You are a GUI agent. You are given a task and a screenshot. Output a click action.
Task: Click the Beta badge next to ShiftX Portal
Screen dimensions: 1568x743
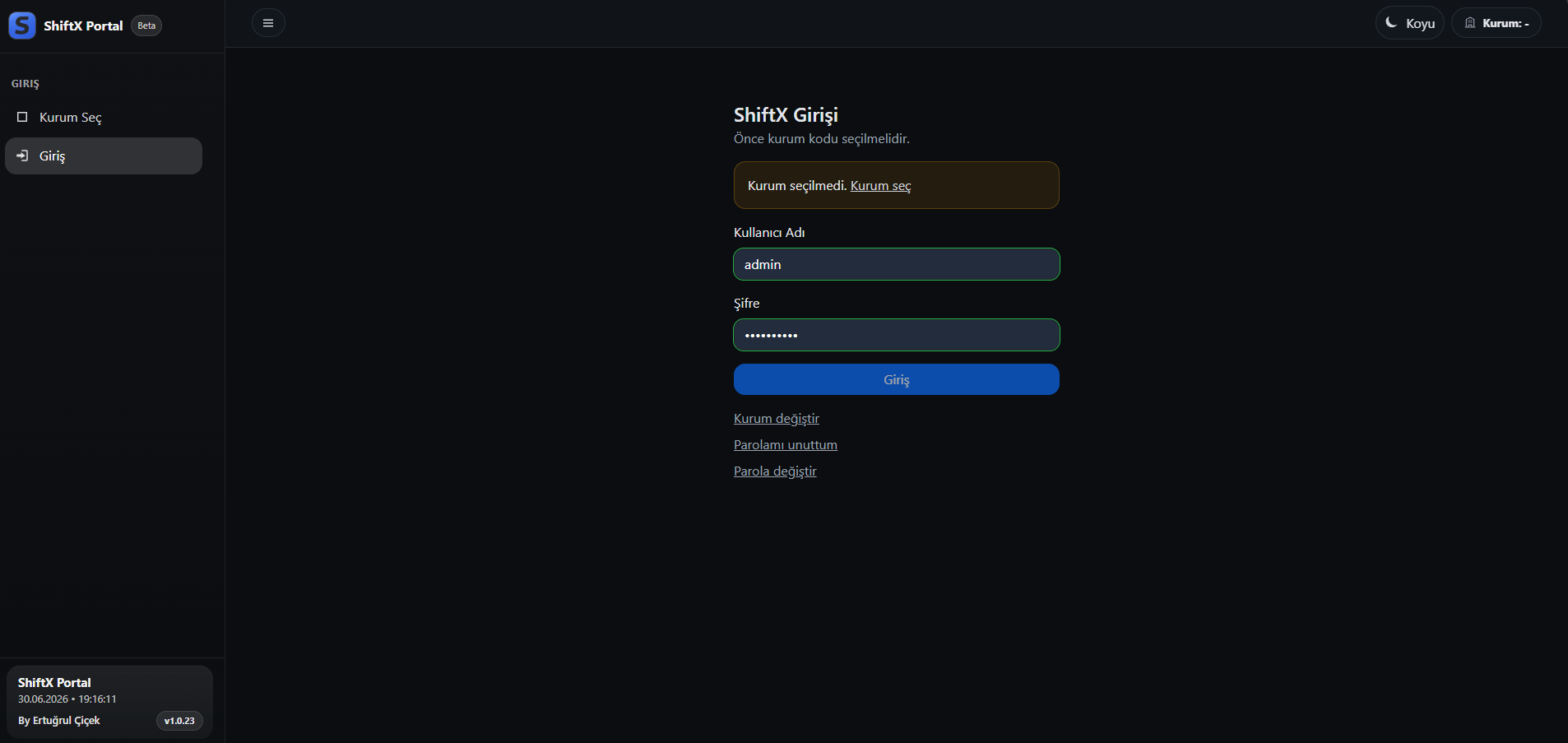point(146,26)
